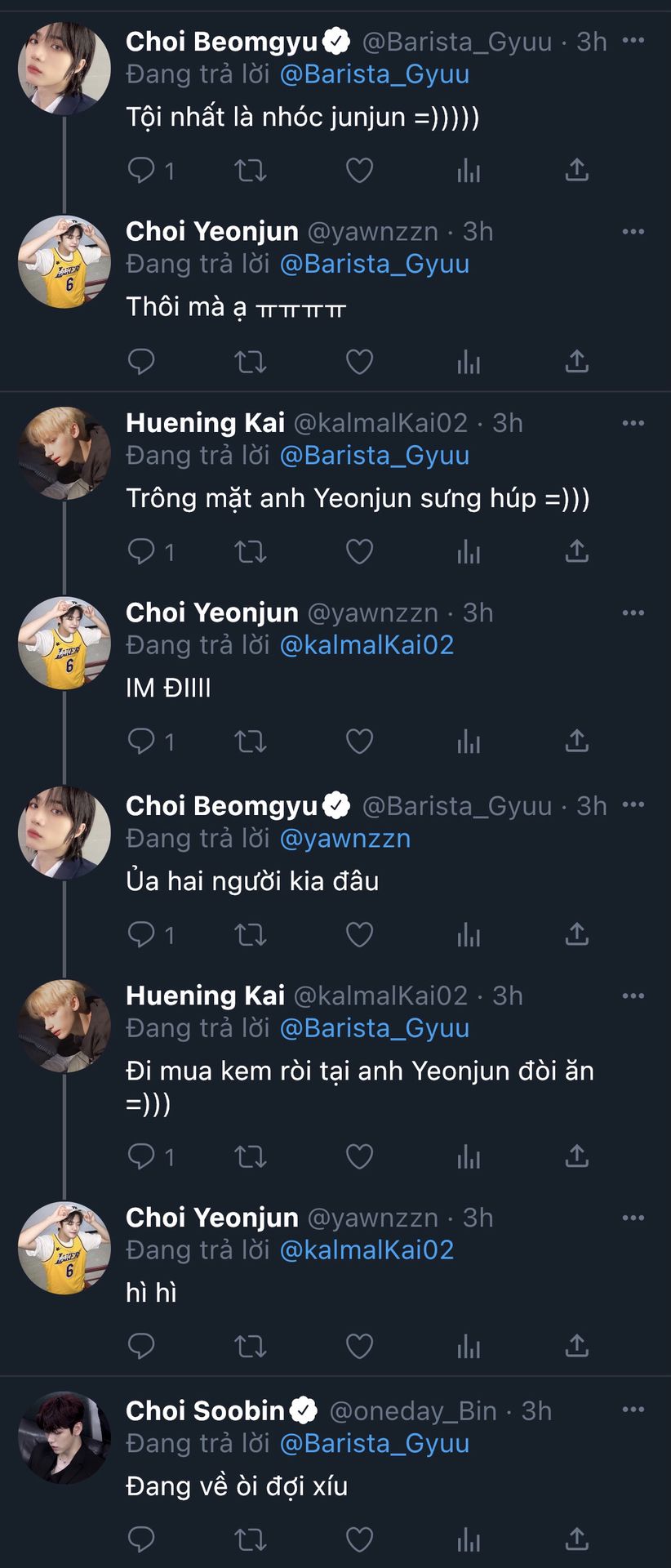This screenshot has width=671, height=1568.
Task: Open more options on Choi Soobin's tweet
Action: (x=633, y=1410)
